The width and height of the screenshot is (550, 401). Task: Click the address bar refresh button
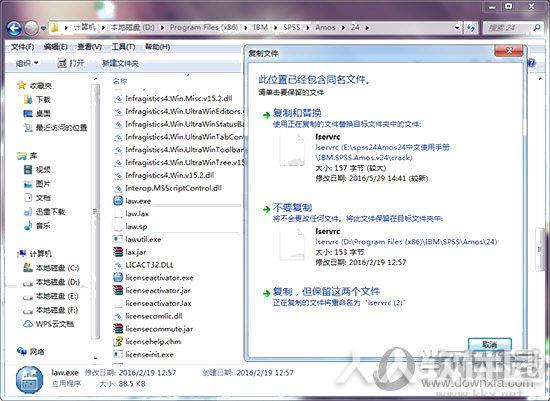(471, 28)
